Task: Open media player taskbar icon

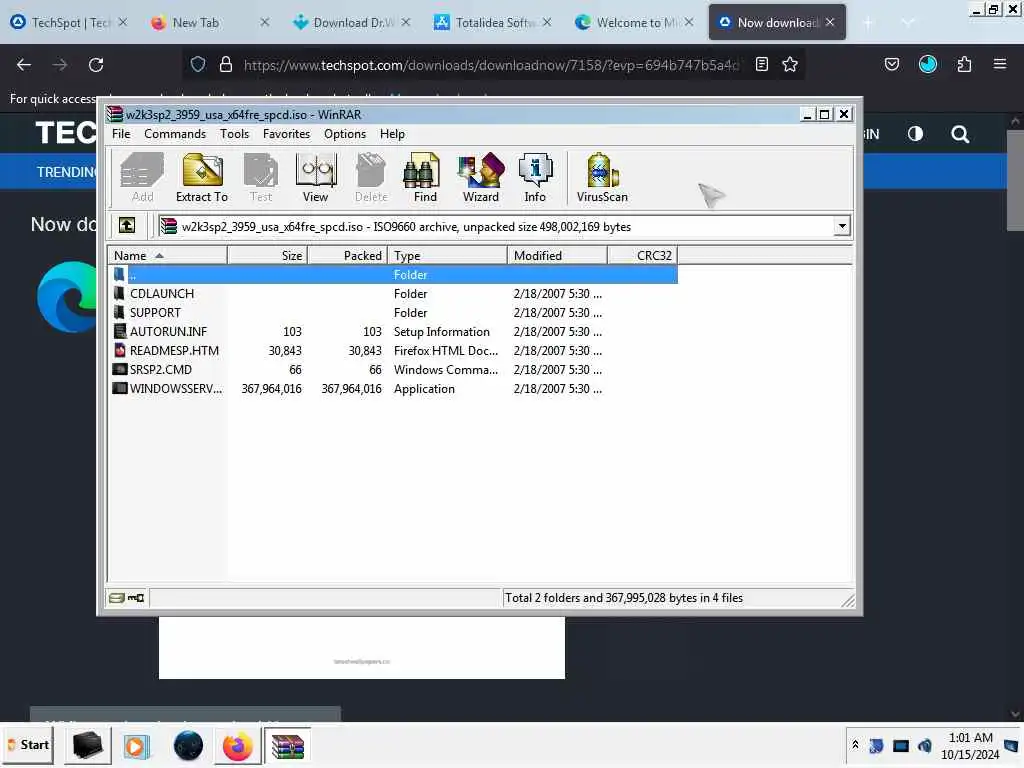Action: 136,746
